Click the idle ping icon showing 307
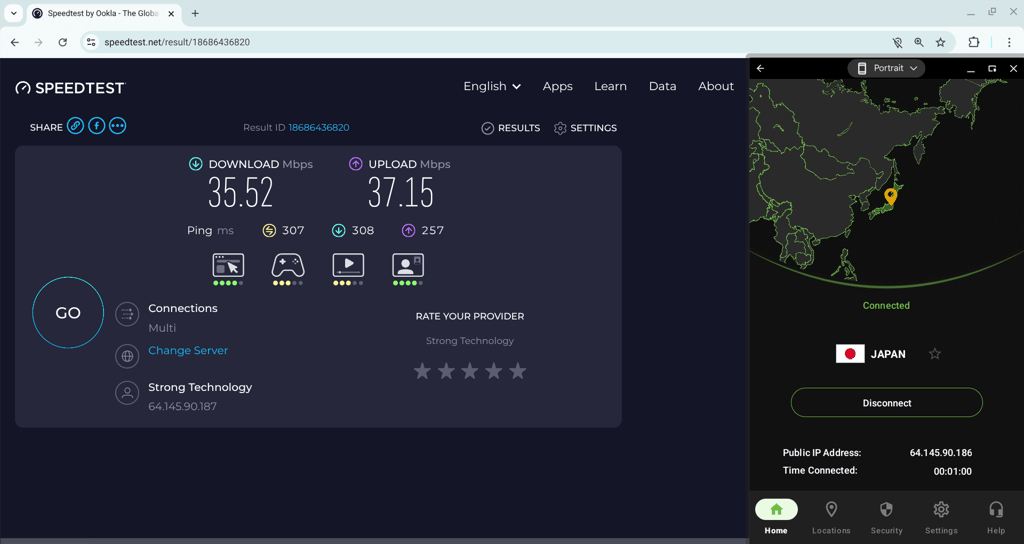This screenshot has width=1024, height=544. [x=269, y=230]
